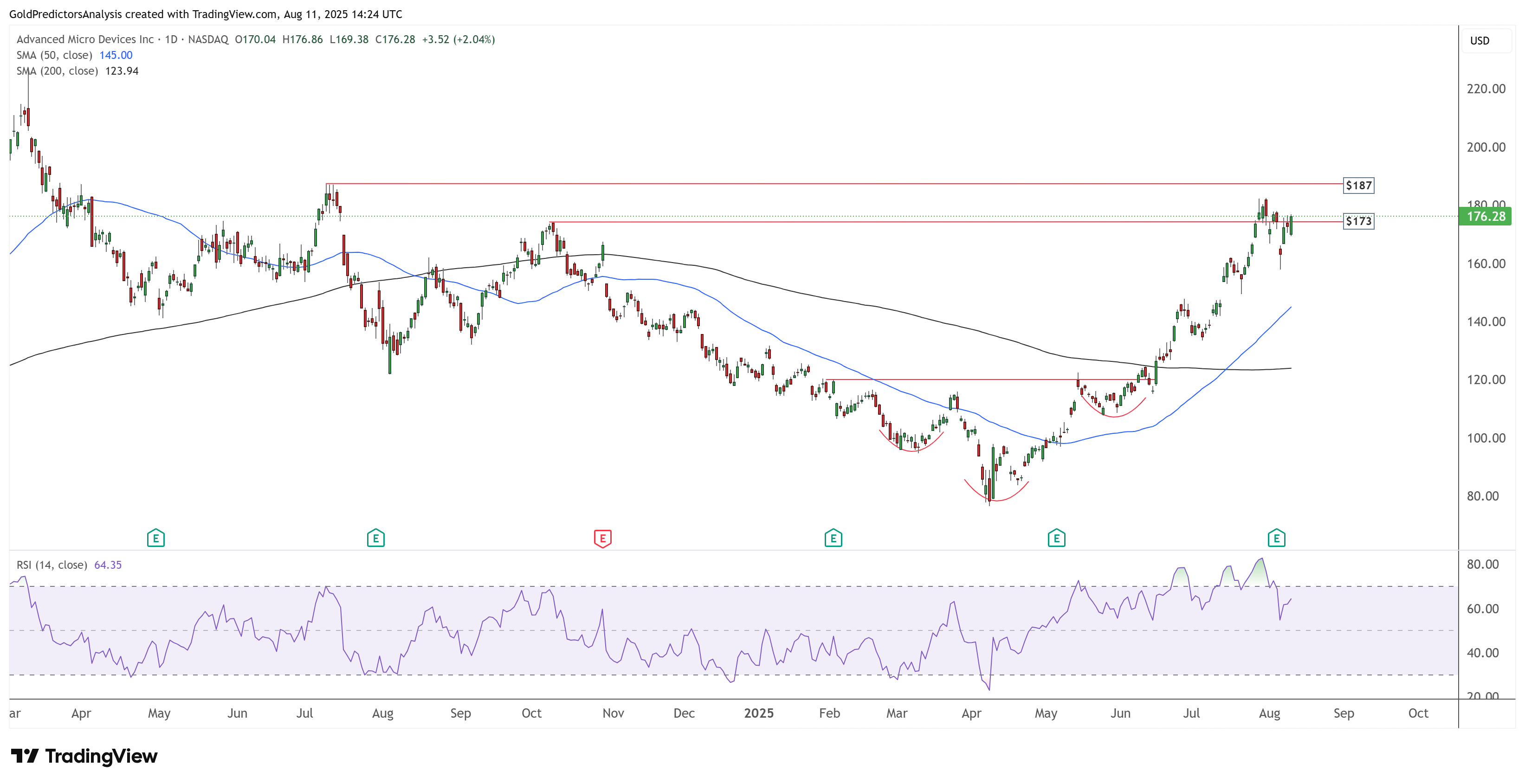Click the red earnings marker near November
This screenshot has height=784, width=1525.
(603, 538)
